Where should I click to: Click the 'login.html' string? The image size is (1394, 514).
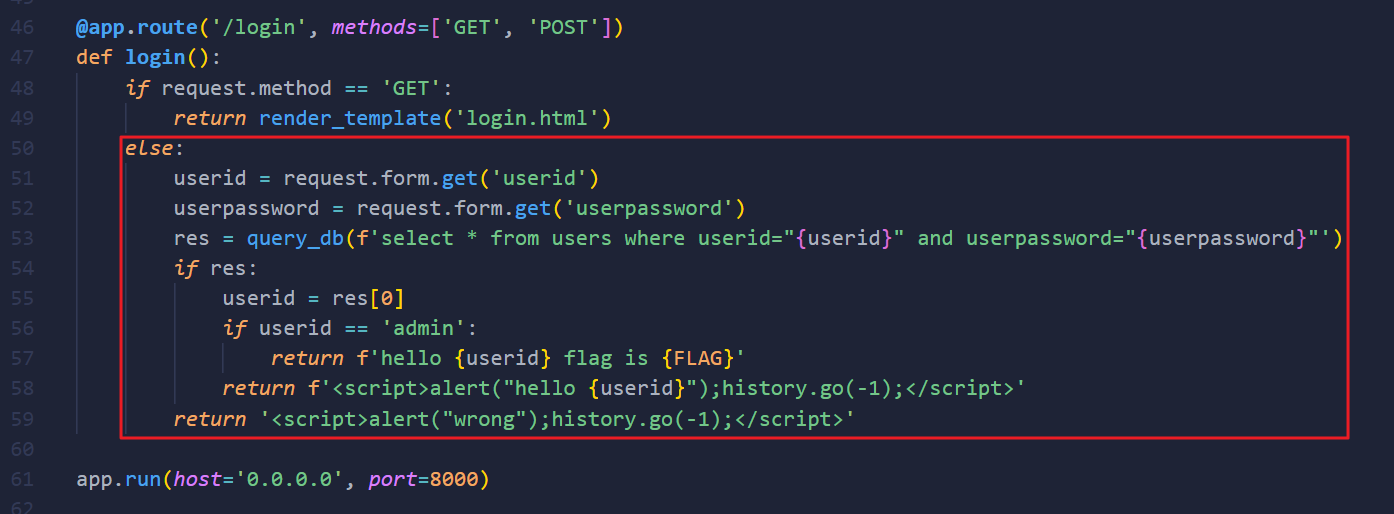527,118
